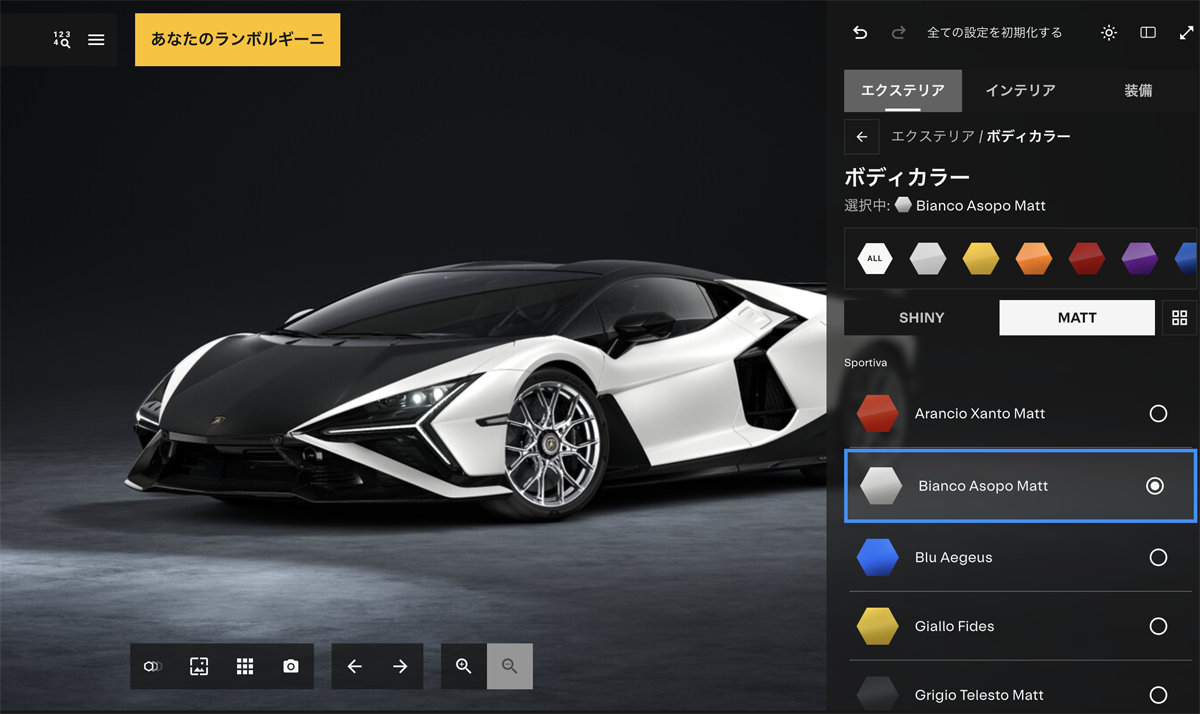This screenshot has height=714, width=1200.
Task: Change the background scene icon
Action: tap(199, 666)
